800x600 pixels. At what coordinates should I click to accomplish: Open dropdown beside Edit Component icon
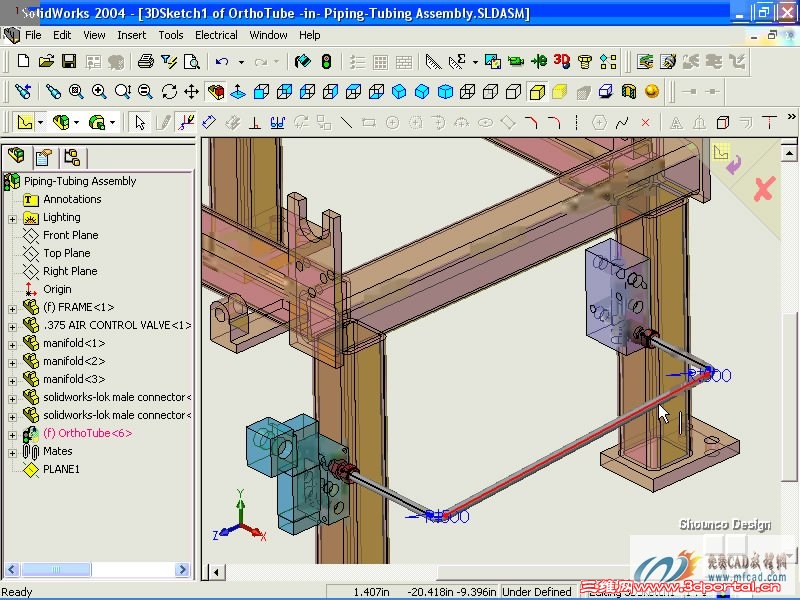click(x=77, y=122)
